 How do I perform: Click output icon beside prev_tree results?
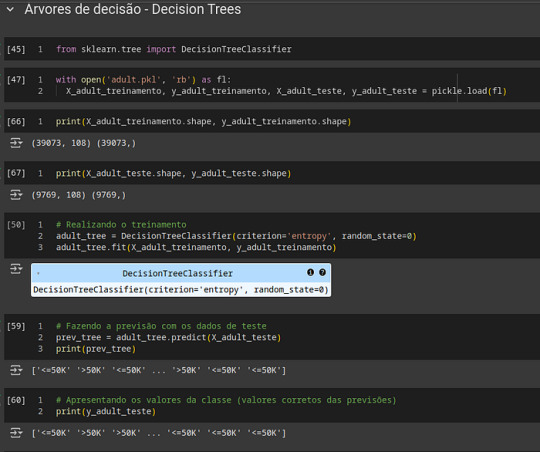click(x=16, y=370)
